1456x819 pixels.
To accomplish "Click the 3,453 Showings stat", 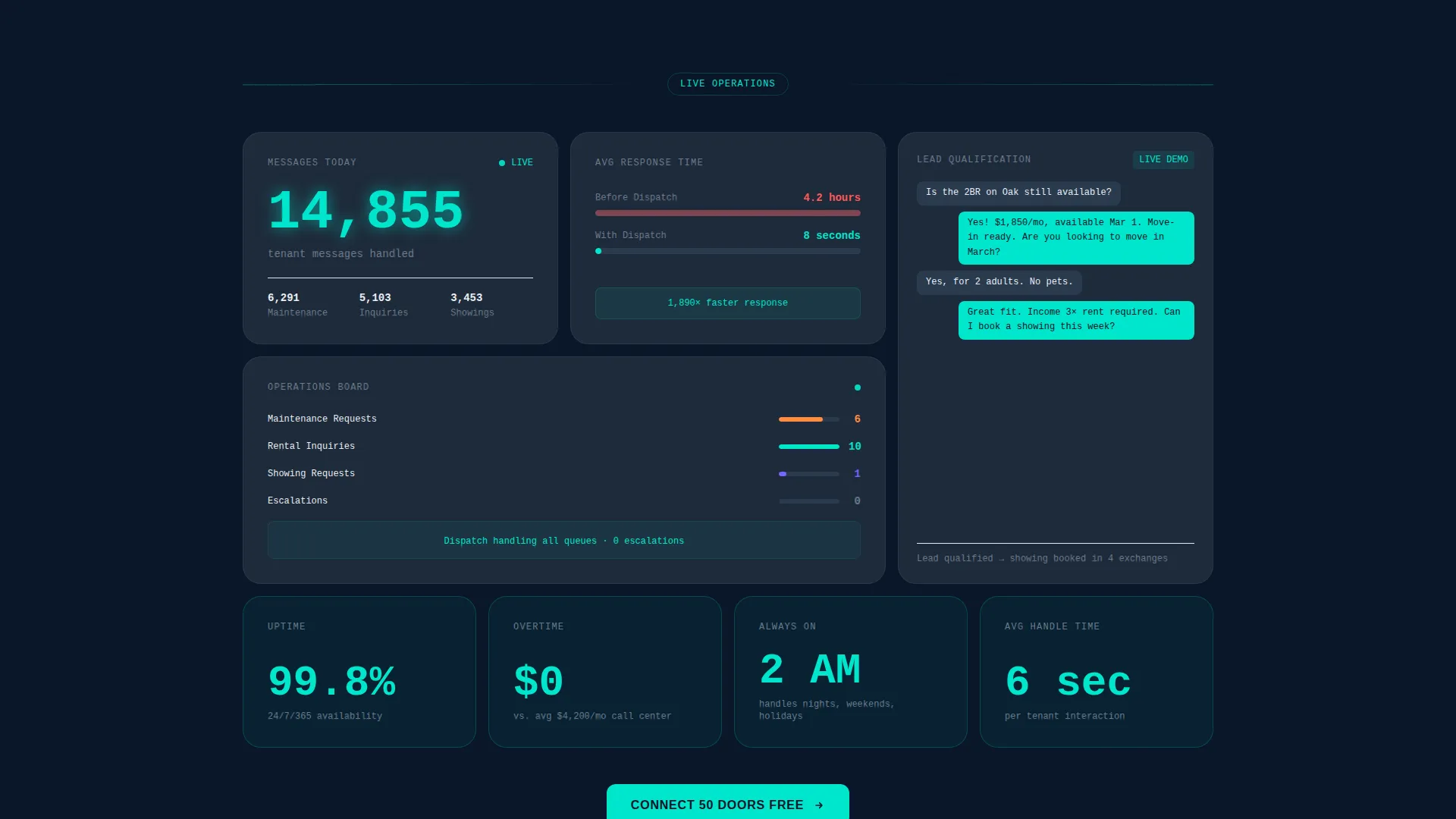I will (x=472, y=305).
